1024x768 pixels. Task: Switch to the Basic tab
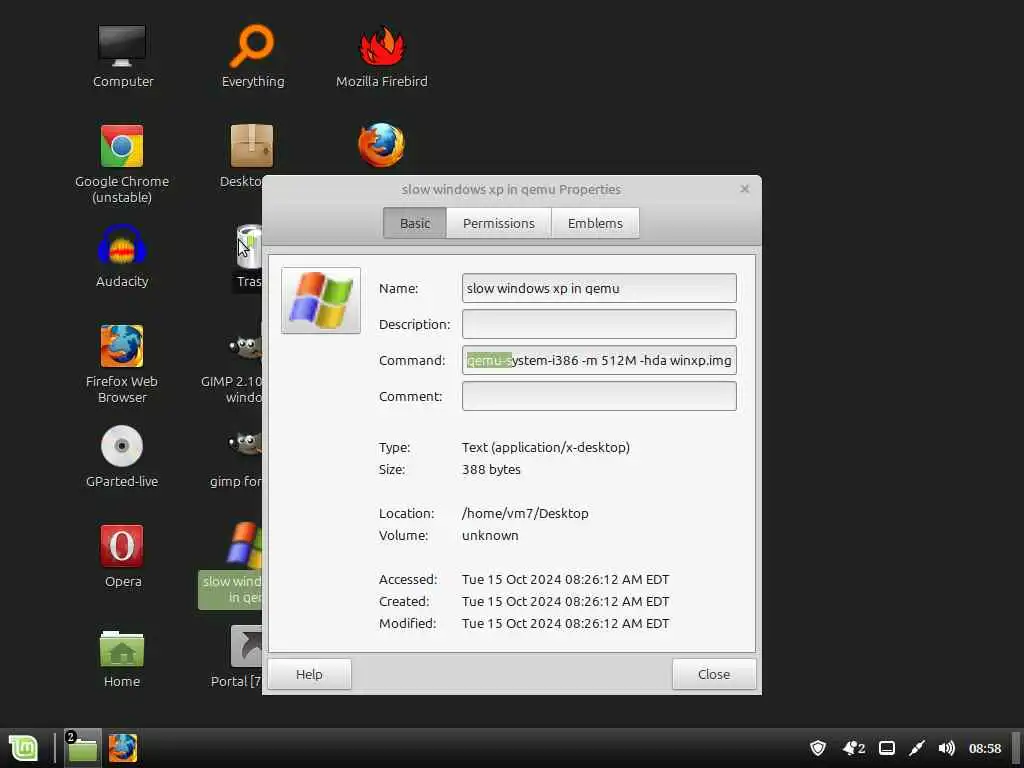415,223
